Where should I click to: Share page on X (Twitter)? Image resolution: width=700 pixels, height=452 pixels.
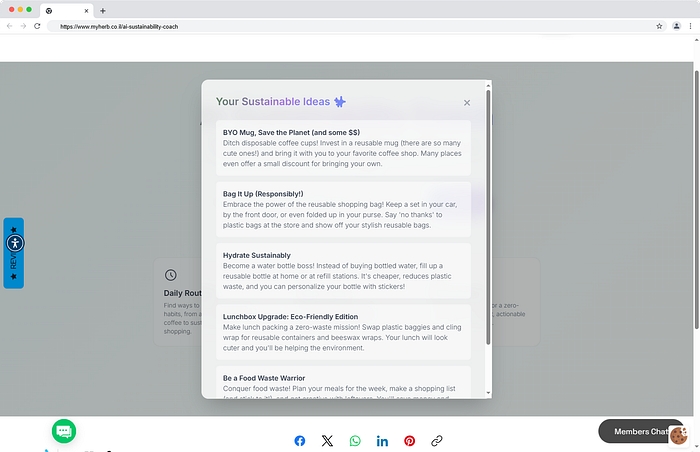327,441
